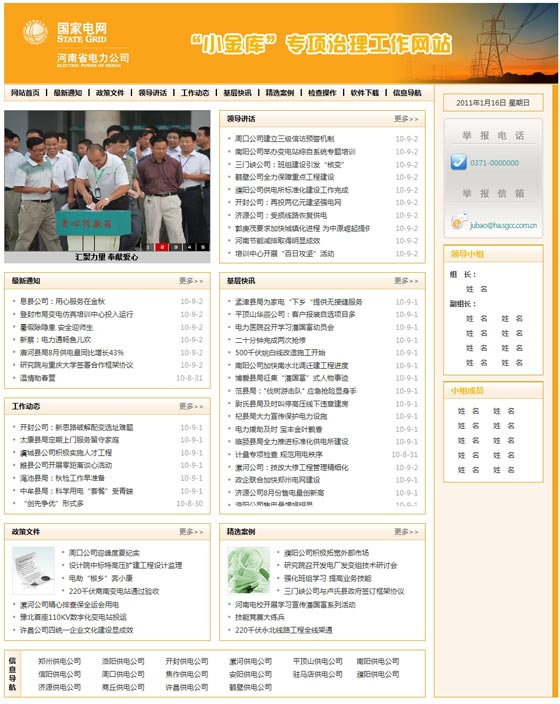This screenshot has height=704, width=560.
Task: Open policy item 220千伏南南变电站通过验收
Action: click(114, 591)
